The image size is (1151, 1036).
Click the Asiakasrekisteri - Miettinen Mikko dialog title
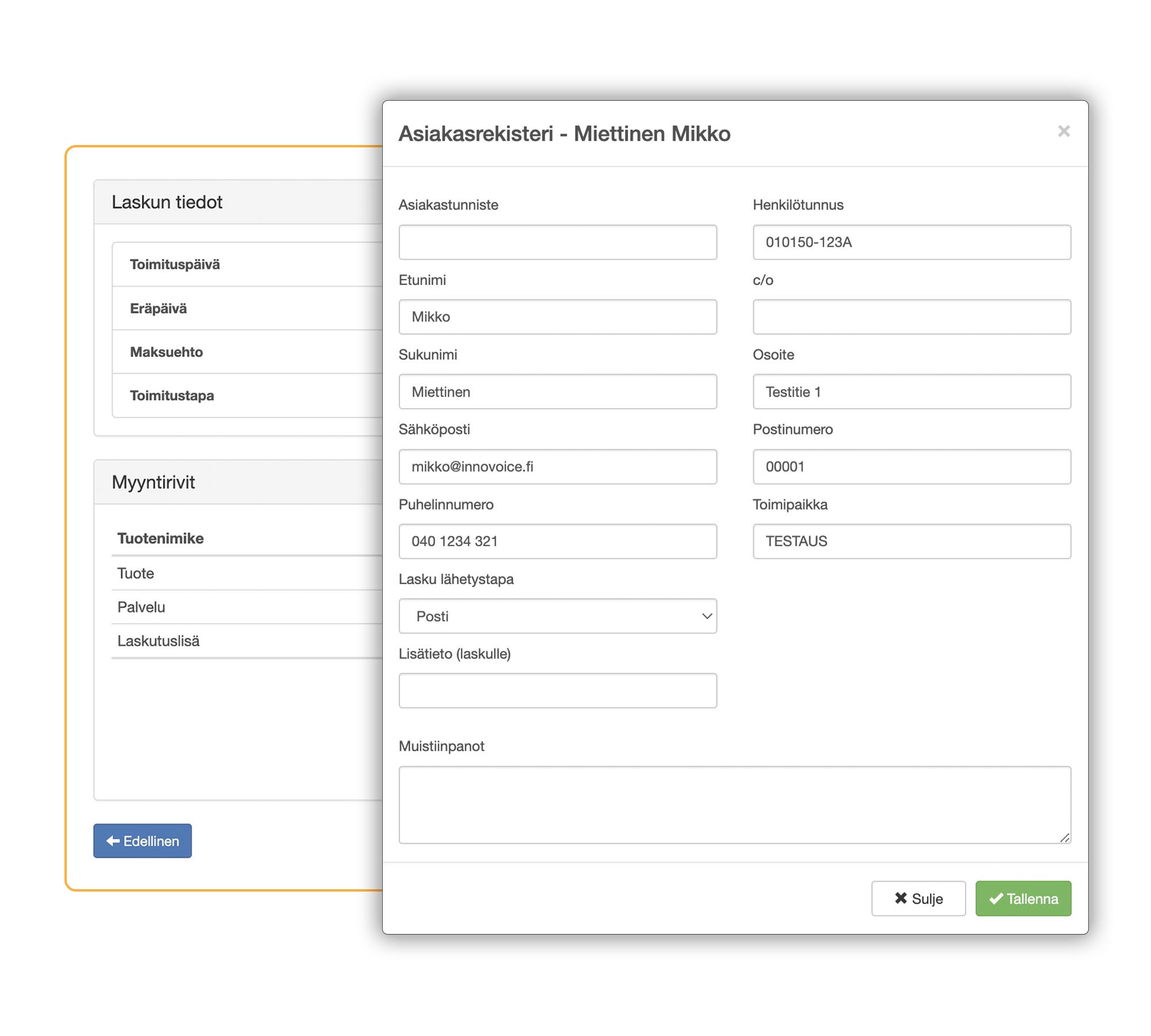click(x=564, y=134)
